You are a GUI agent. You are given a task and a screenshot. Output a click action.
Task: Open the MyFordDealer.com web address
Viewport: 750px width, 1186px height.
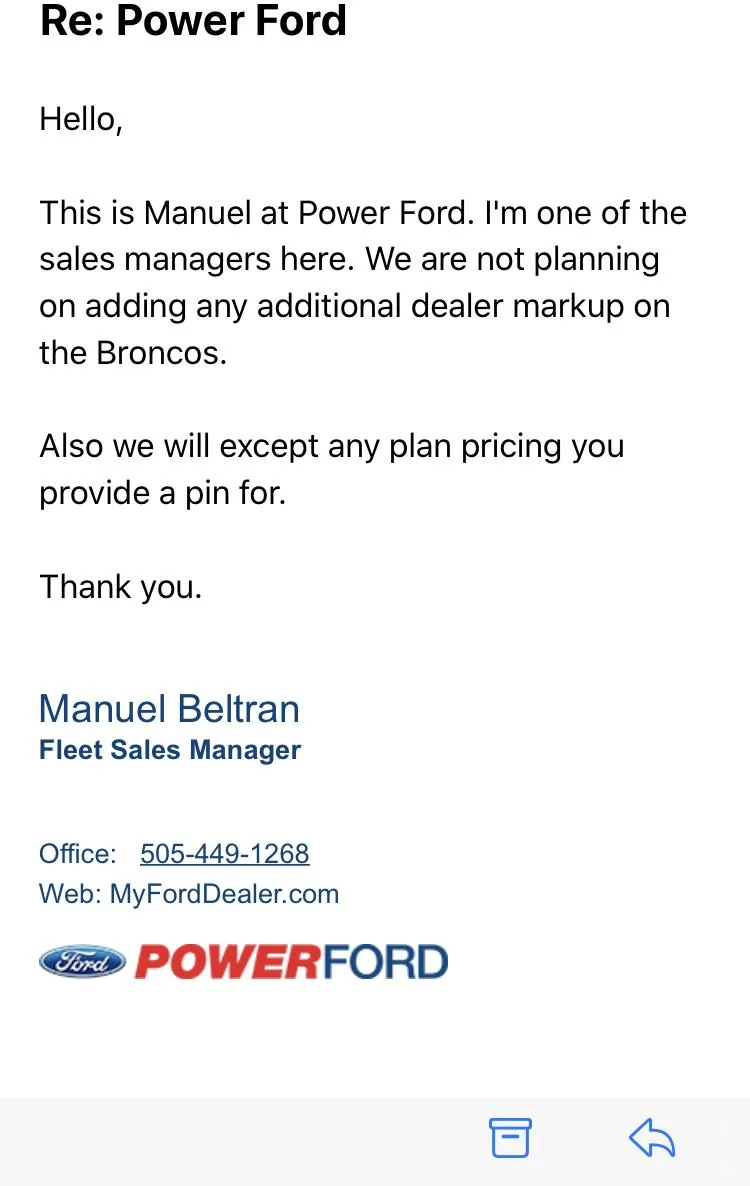[225, 894]
